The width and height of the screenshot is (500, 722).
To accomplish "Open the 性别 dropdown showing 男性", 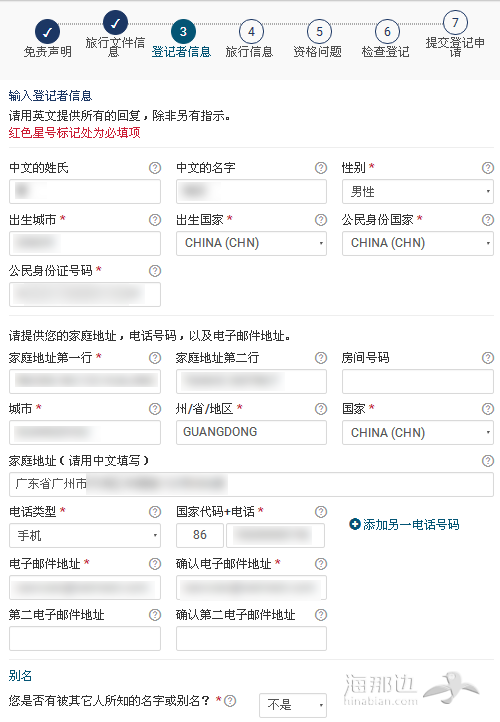I will [x=418, y=192].
